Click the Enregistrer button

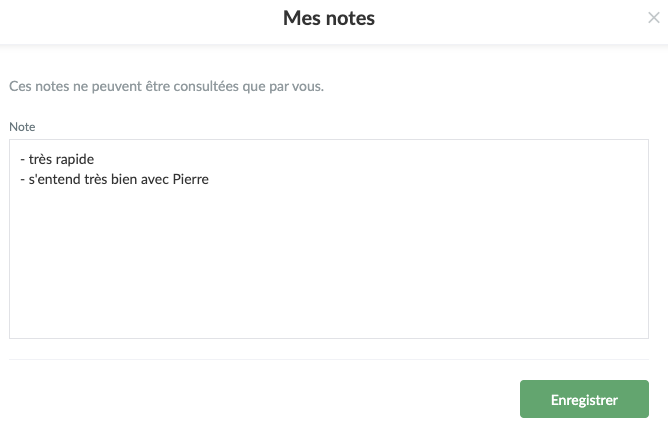[584, 399]
